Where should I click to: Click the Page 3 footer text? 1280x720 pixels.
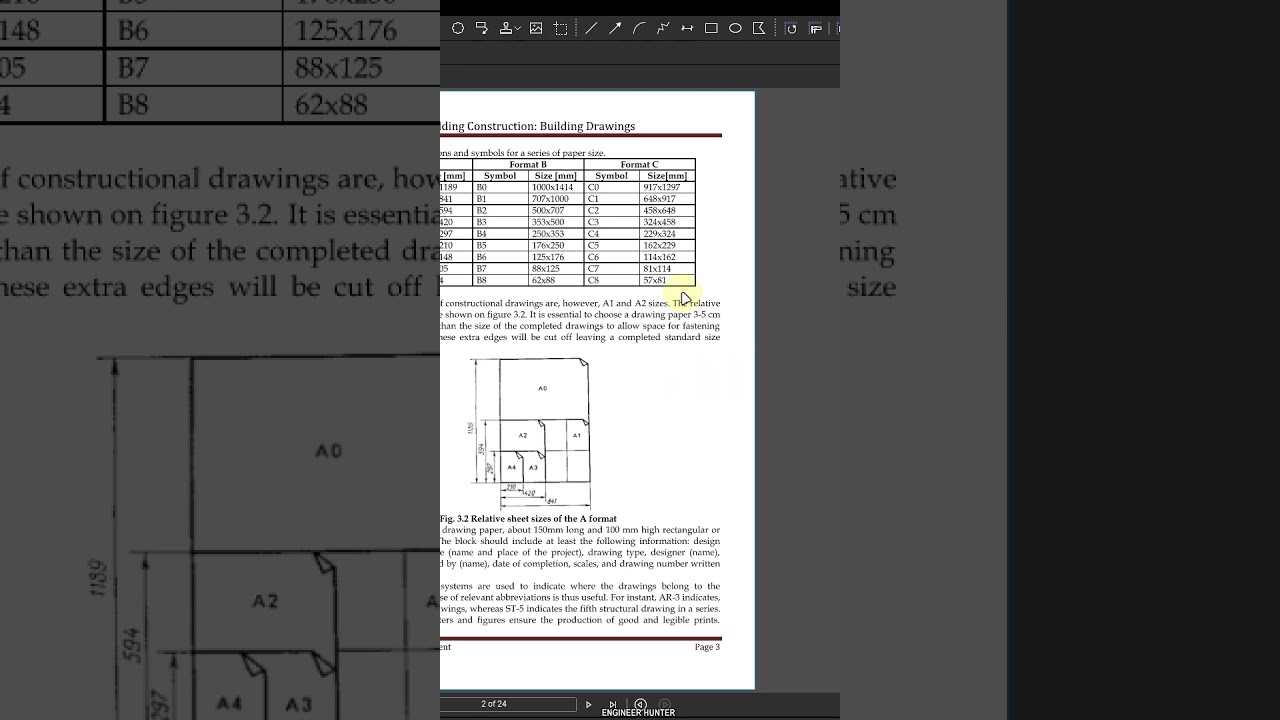707,647
